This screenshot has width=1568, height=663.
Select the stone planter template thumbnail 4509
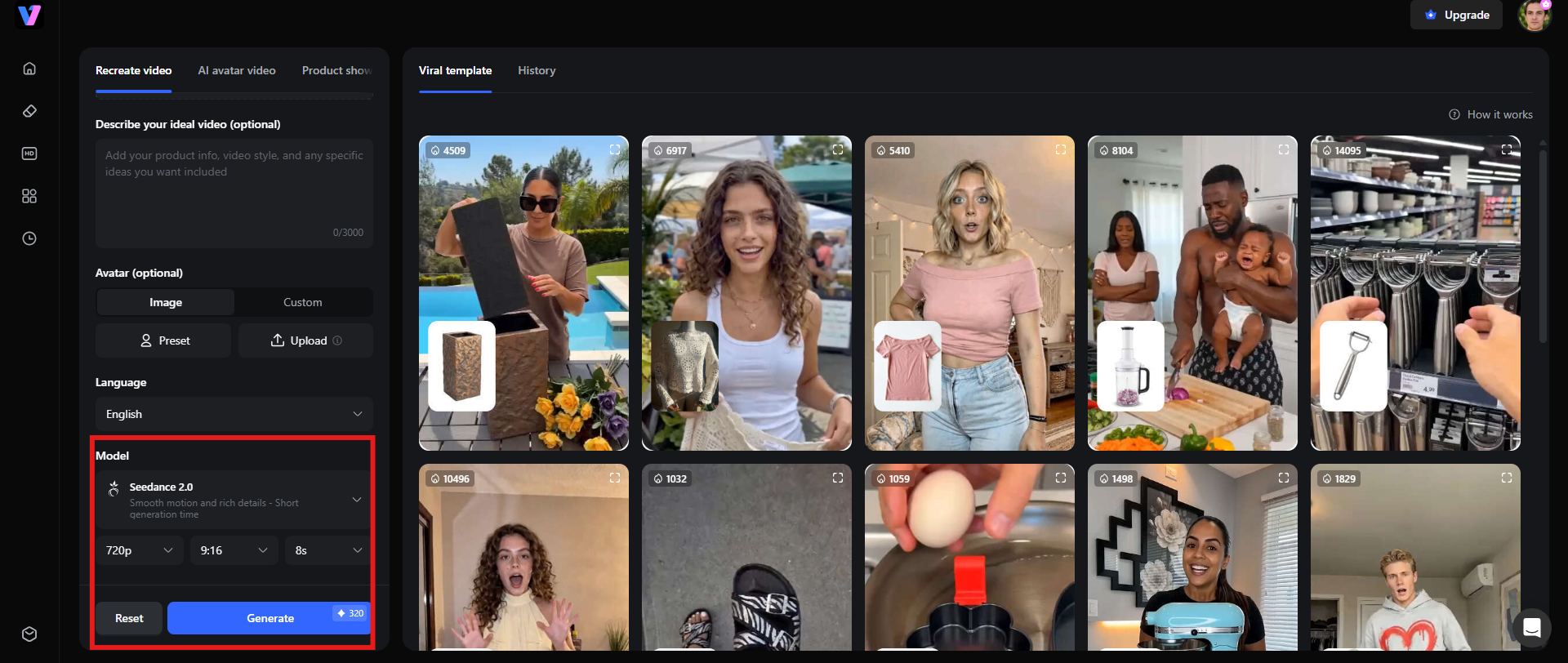click(523, 293)
